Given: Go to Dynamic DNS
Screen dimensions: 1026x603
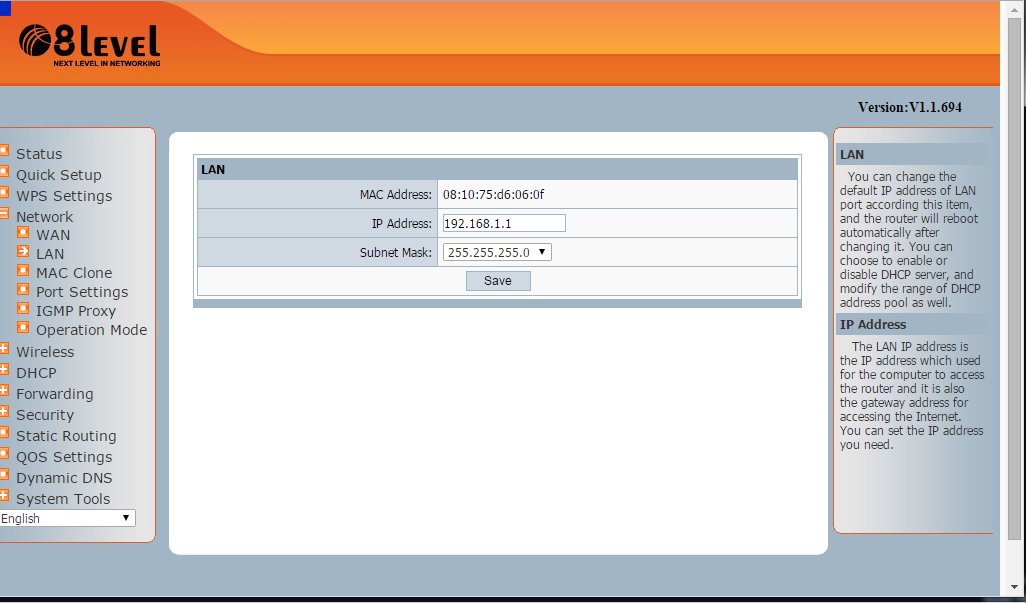Looking at the screenshot, I should 64,477.
